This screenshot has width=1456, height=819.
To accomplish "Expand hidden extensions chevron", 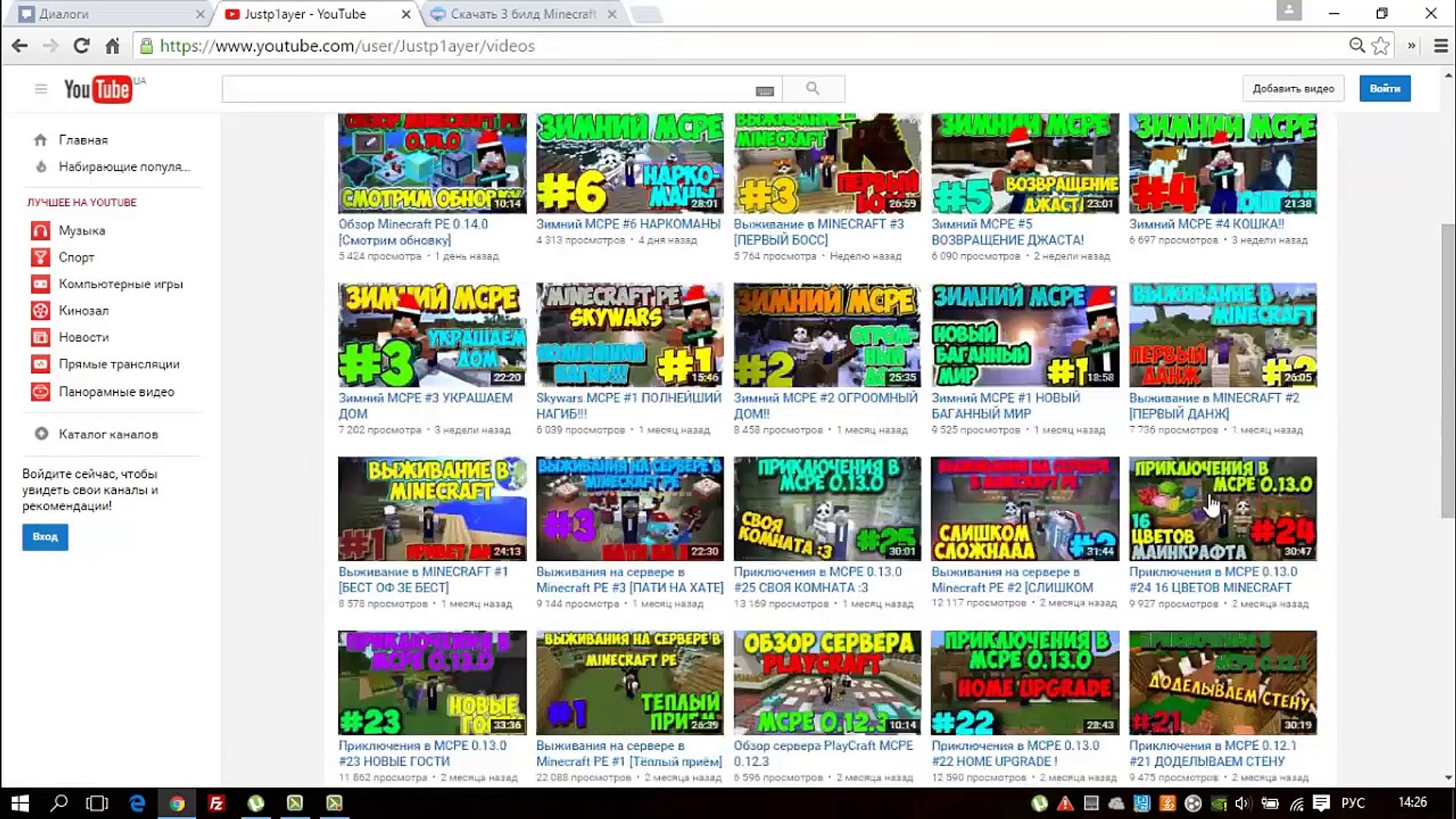I will pyautogui.click(x=1411, y=46).
